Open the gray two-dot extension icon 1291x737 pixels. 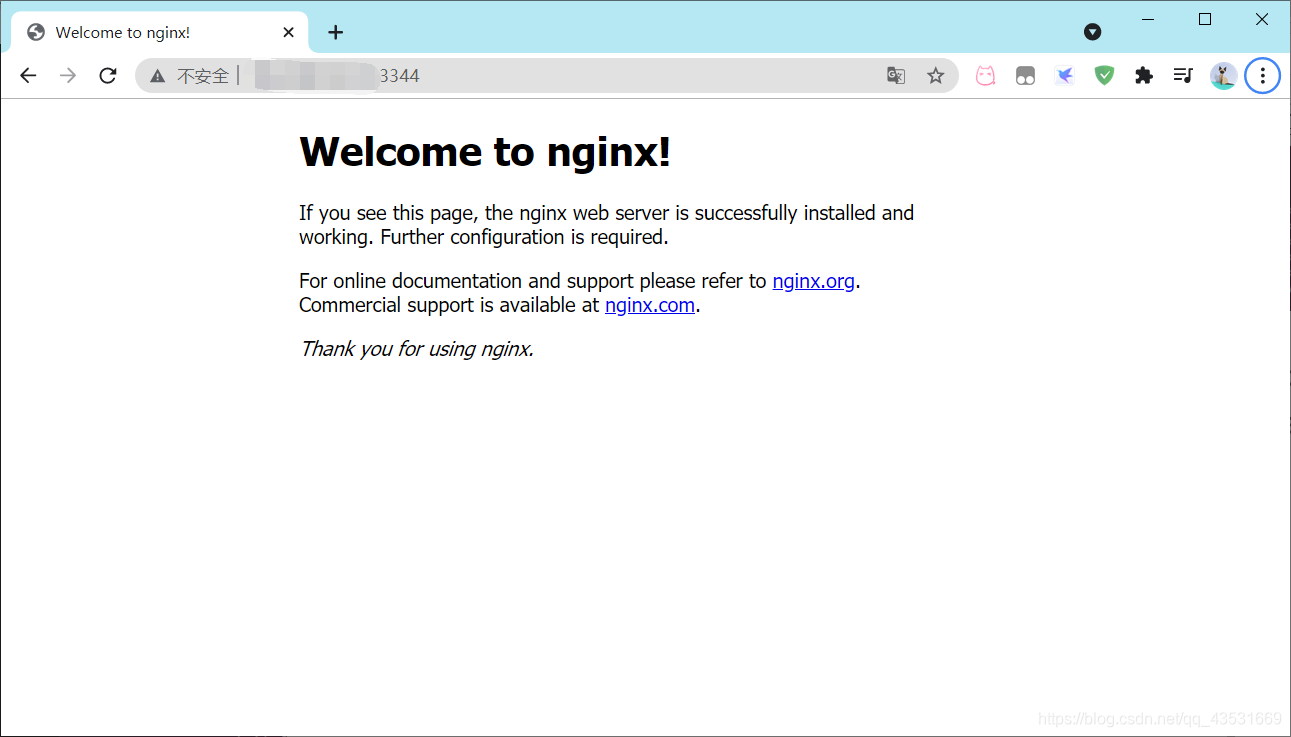click(1025, 76)
